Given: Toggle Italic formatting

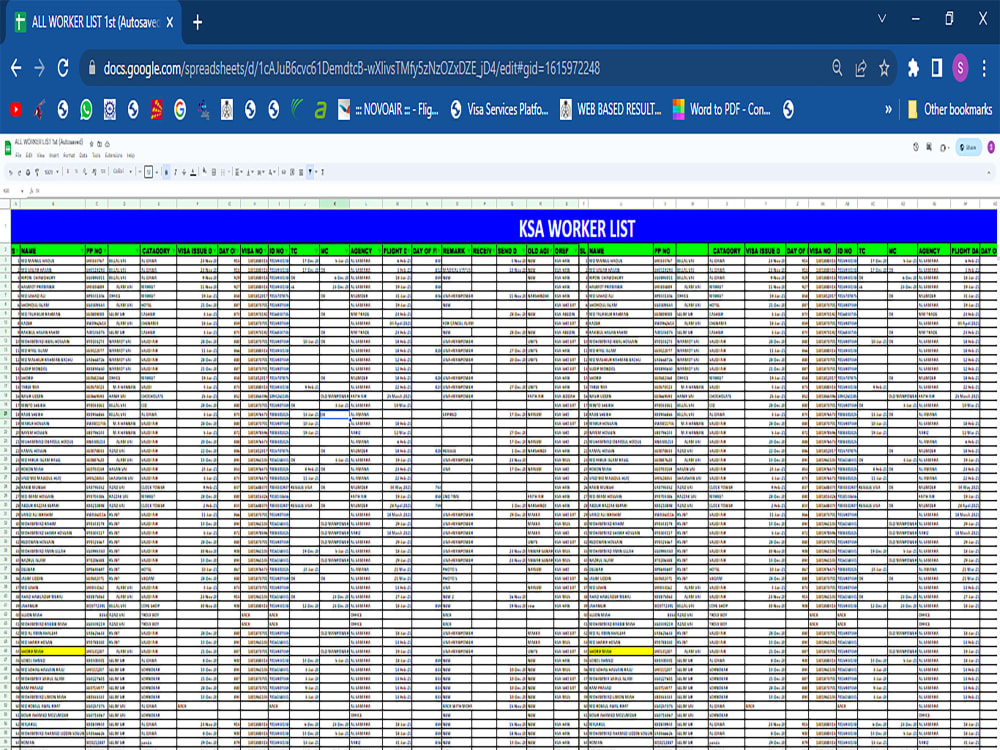Looking at the screenshot, I should tap(175, 172).
